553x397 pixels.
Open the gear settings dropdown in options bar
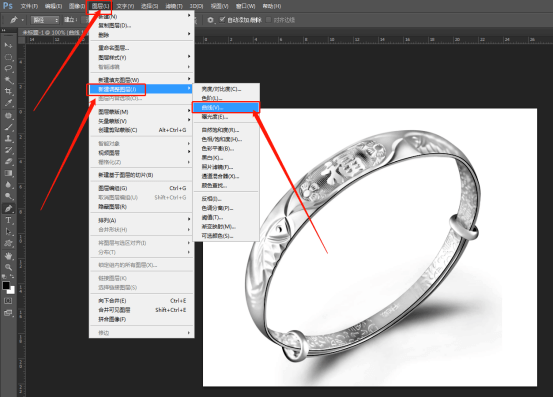click(x=211, y=20)
